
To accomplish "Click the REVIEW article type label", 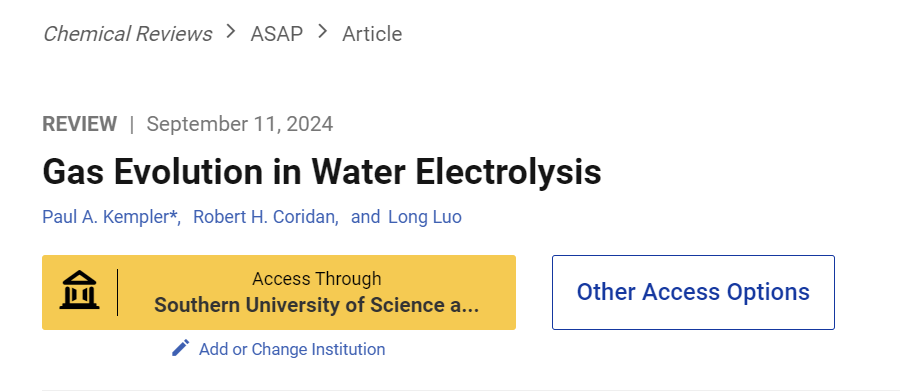I will tap(80, 124).
